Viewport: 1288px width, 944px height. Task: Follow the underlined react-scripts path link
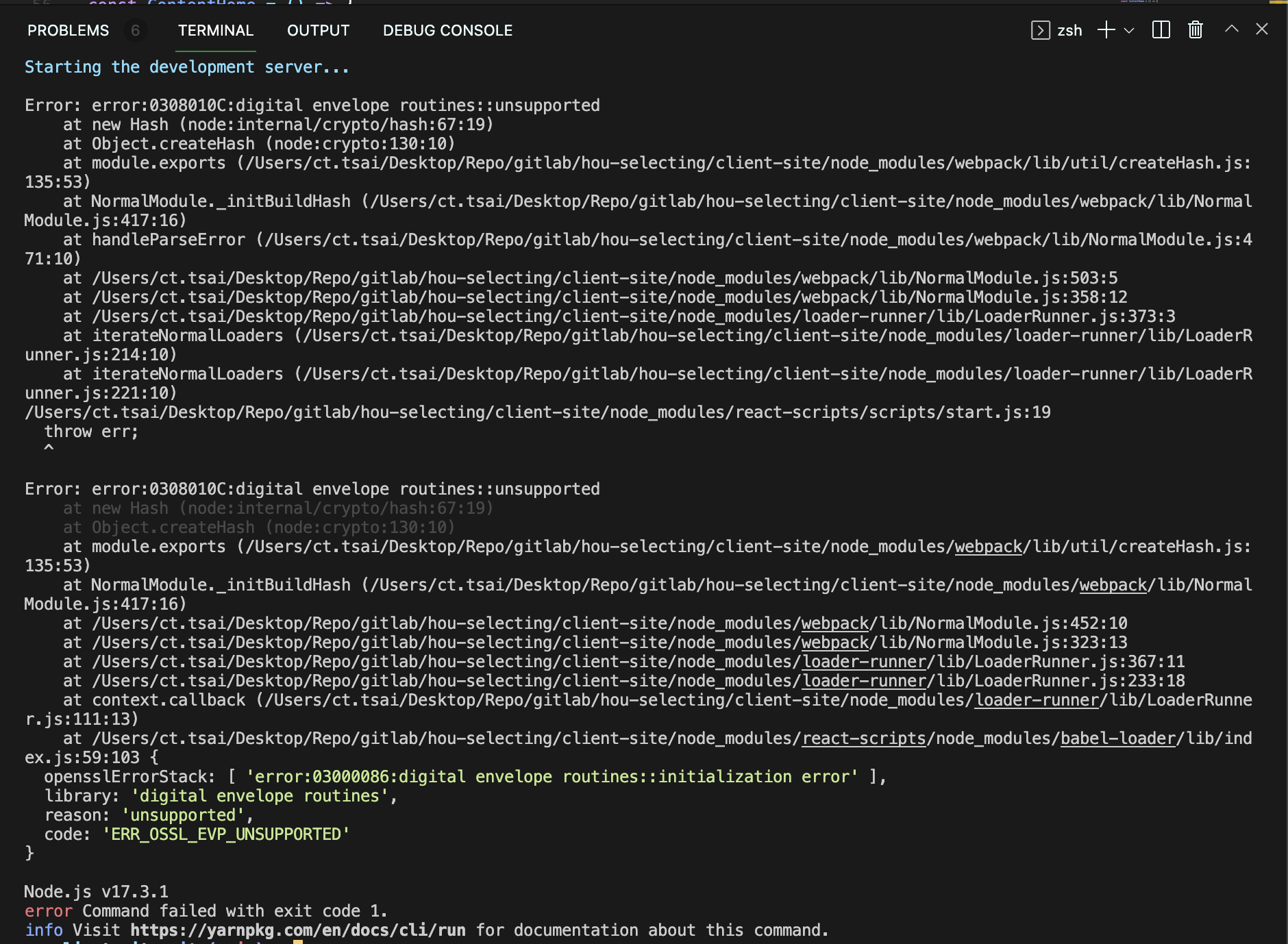coord(864,738)
